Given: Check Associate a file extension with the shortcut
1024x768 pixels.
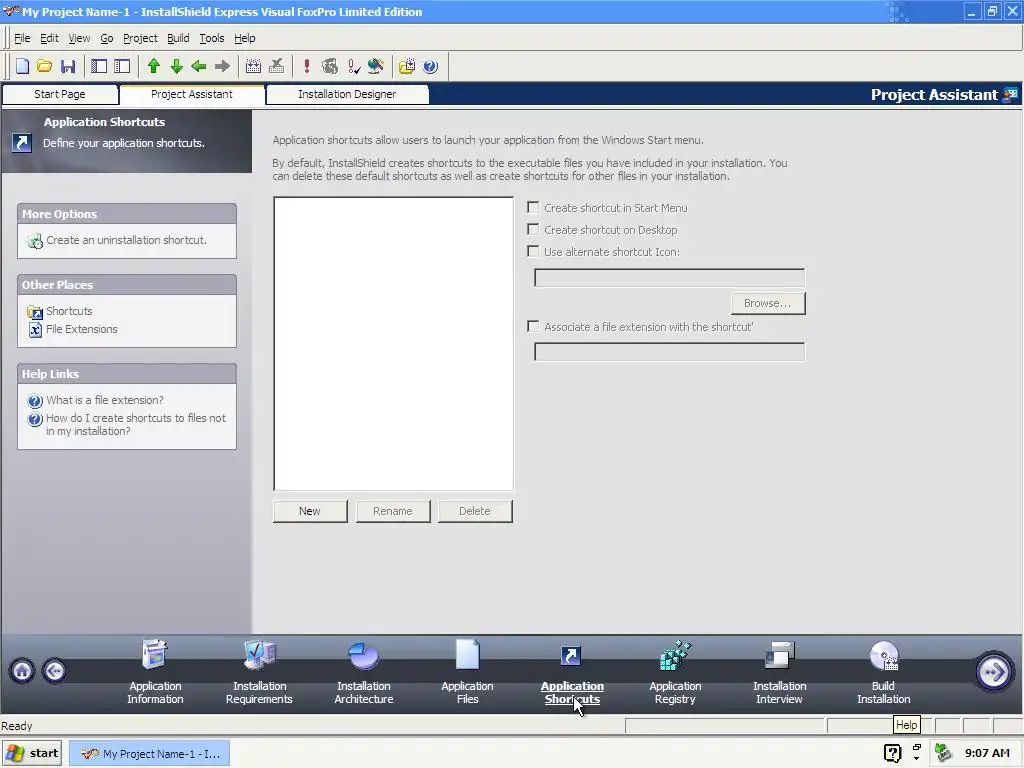Looking at the screenshot, I should (x=533, y=327).
